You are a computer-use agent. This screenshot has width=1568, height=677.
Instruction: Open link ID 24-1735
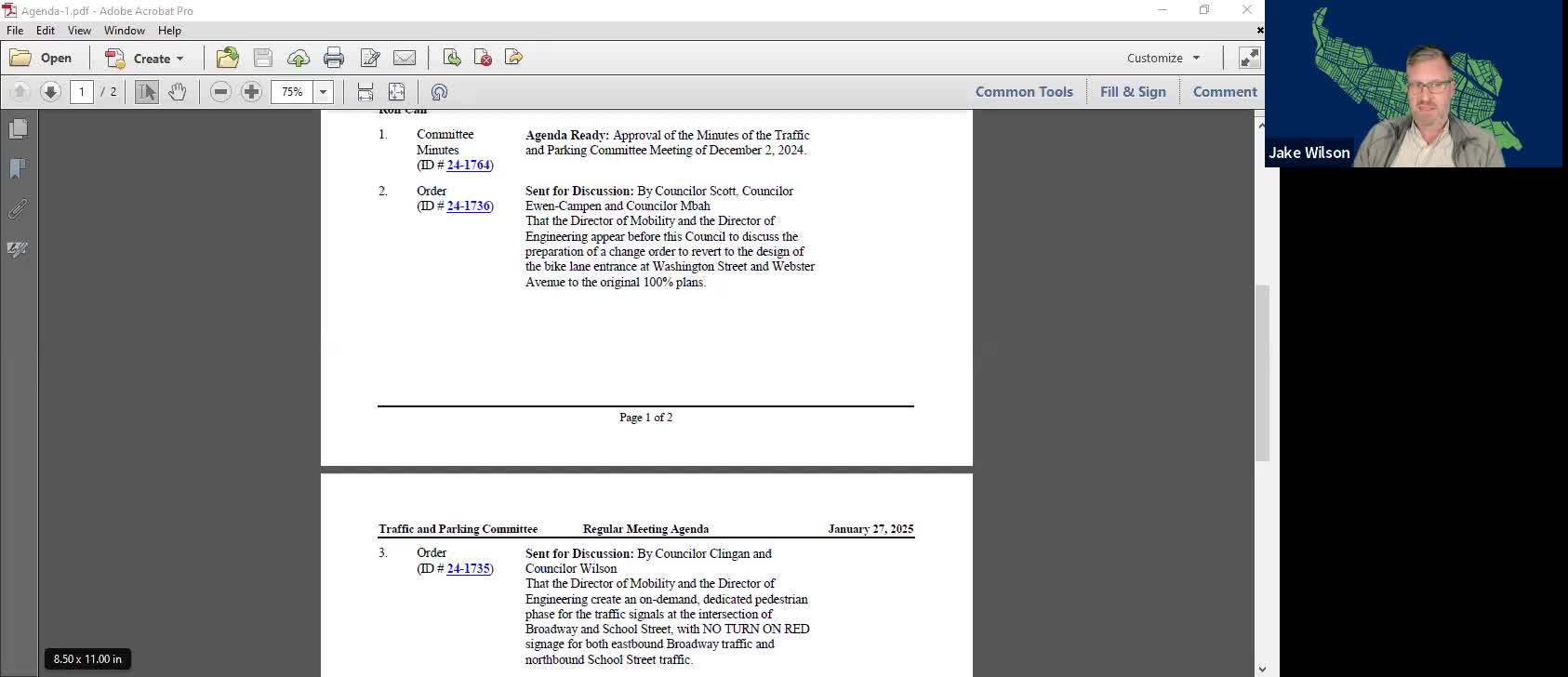(468, 569)
